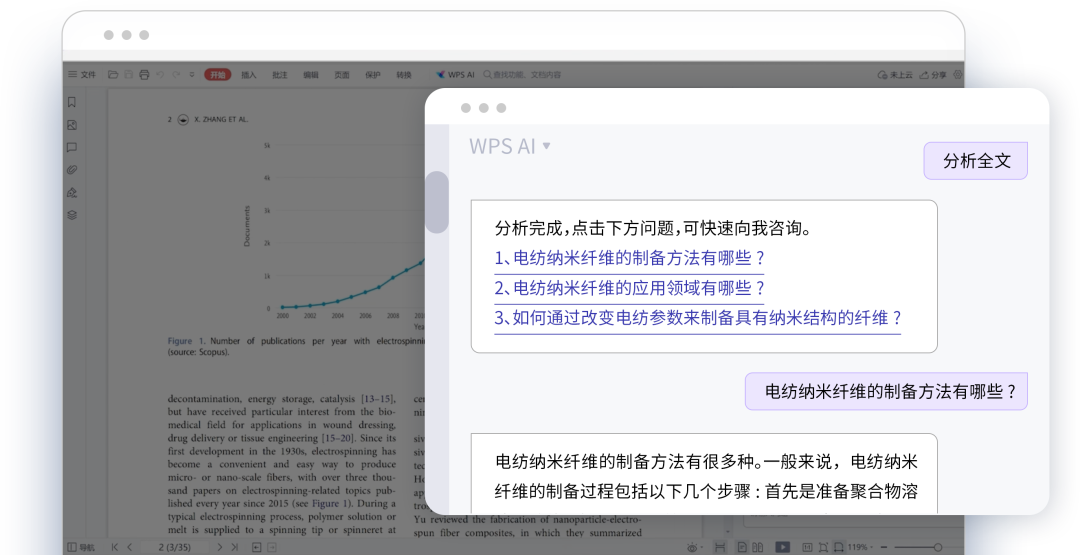Click the 分享 share button

tap(933, 74)
